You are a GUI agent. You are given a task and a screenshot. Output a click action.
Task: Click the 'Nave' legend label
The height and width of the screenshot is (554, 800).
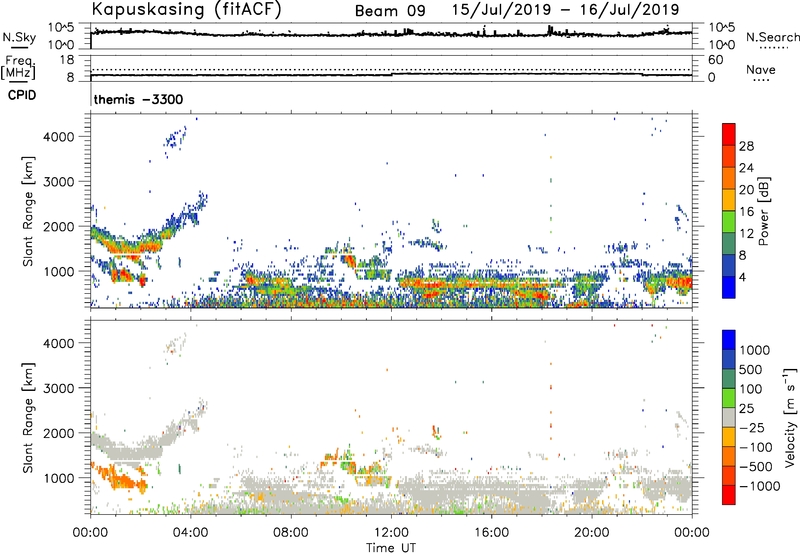761,69
